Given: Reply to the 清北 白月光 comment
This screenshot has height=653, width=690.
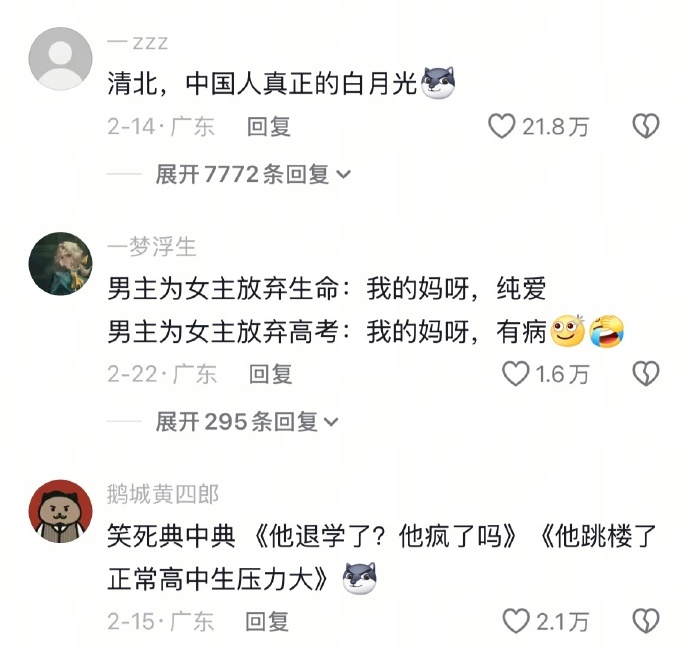Looking at the screenshot, I should [268, 127].
